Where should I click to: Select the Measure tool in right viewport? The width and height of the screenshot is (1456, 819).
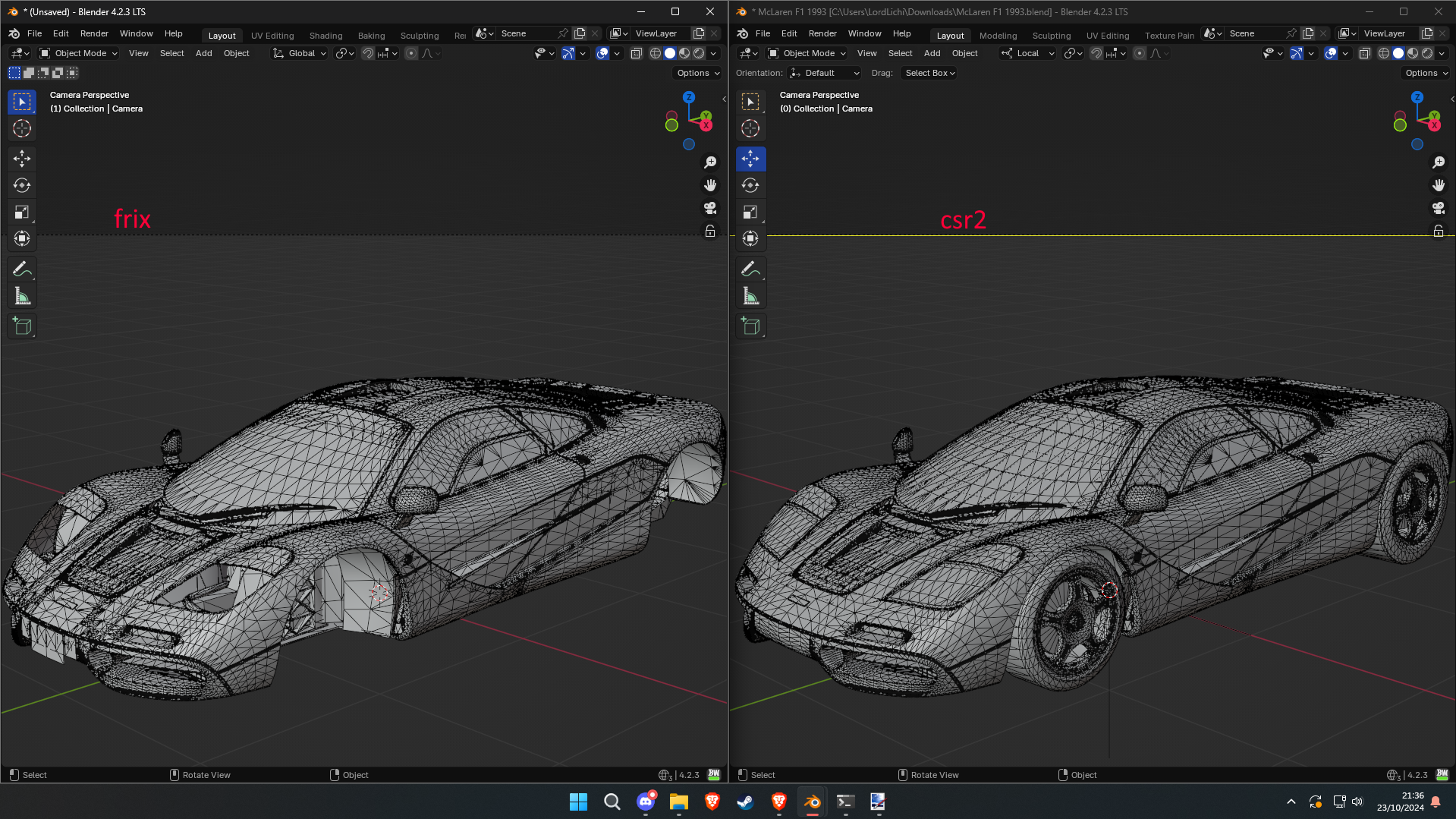click(x=750, y=296)
